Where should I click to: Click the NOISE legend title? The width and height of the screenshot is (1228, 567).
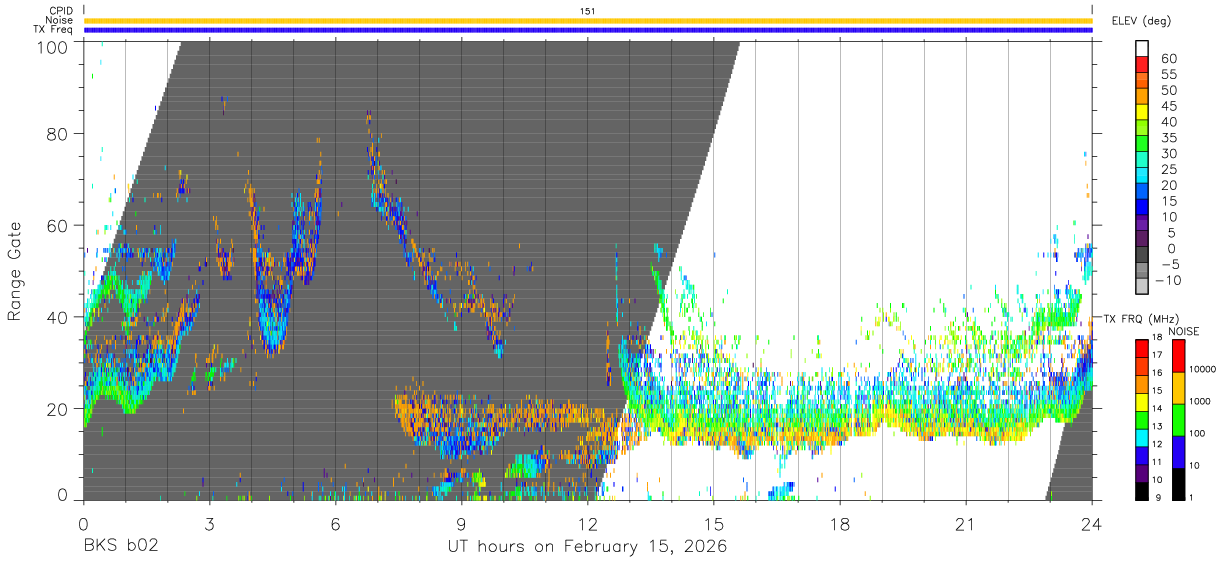tap(1184, 331)
